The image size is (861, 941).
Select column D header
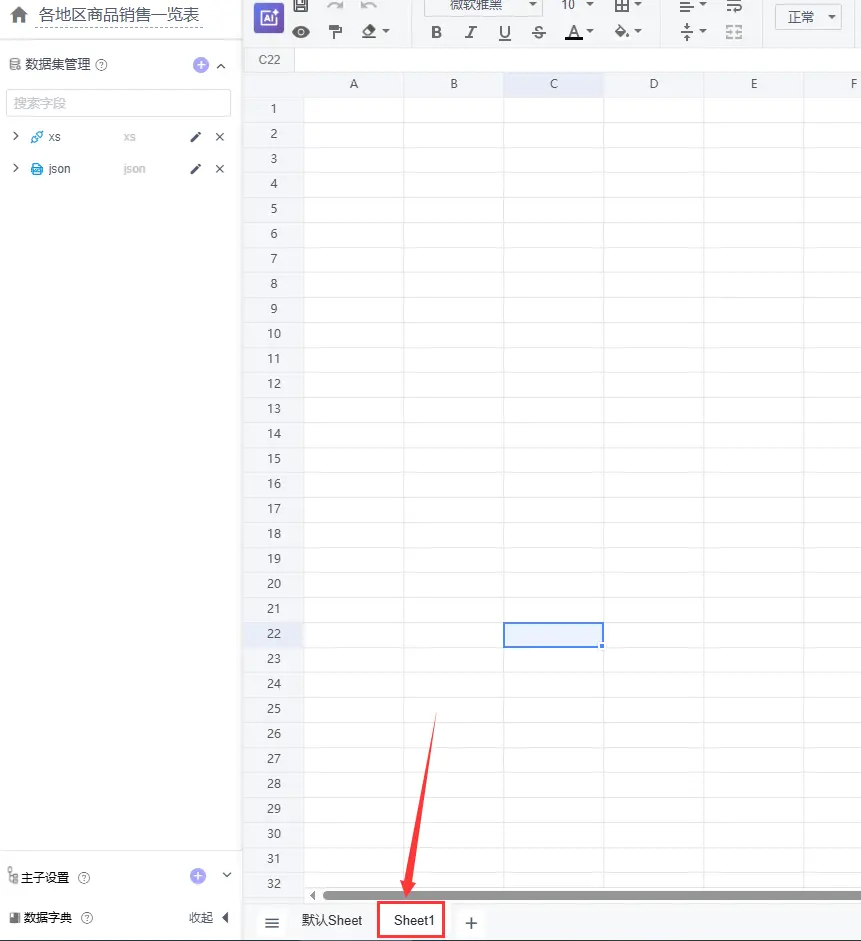click(653, 84)
